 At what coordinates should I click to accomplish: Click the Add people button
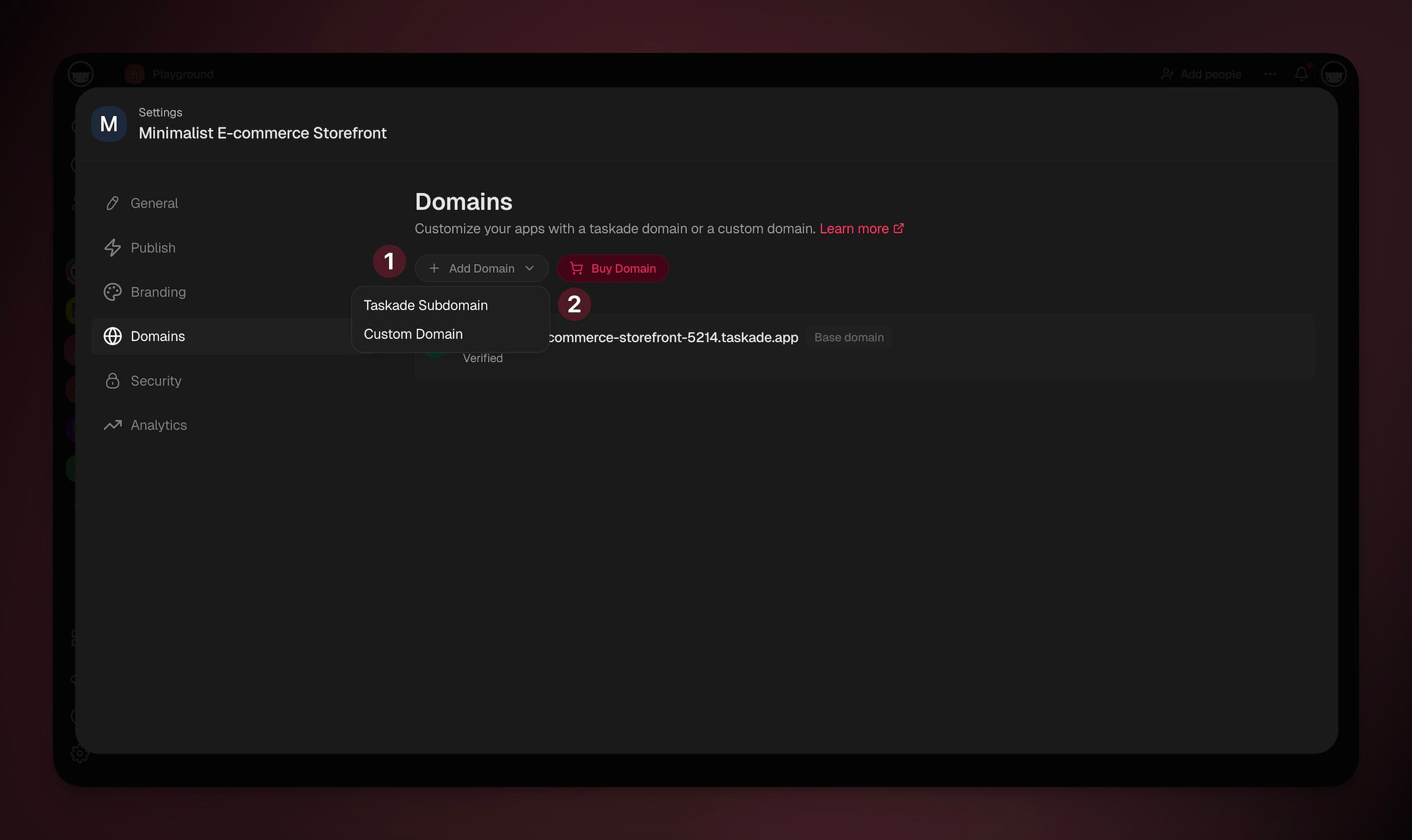click(x=1201, y=74)
